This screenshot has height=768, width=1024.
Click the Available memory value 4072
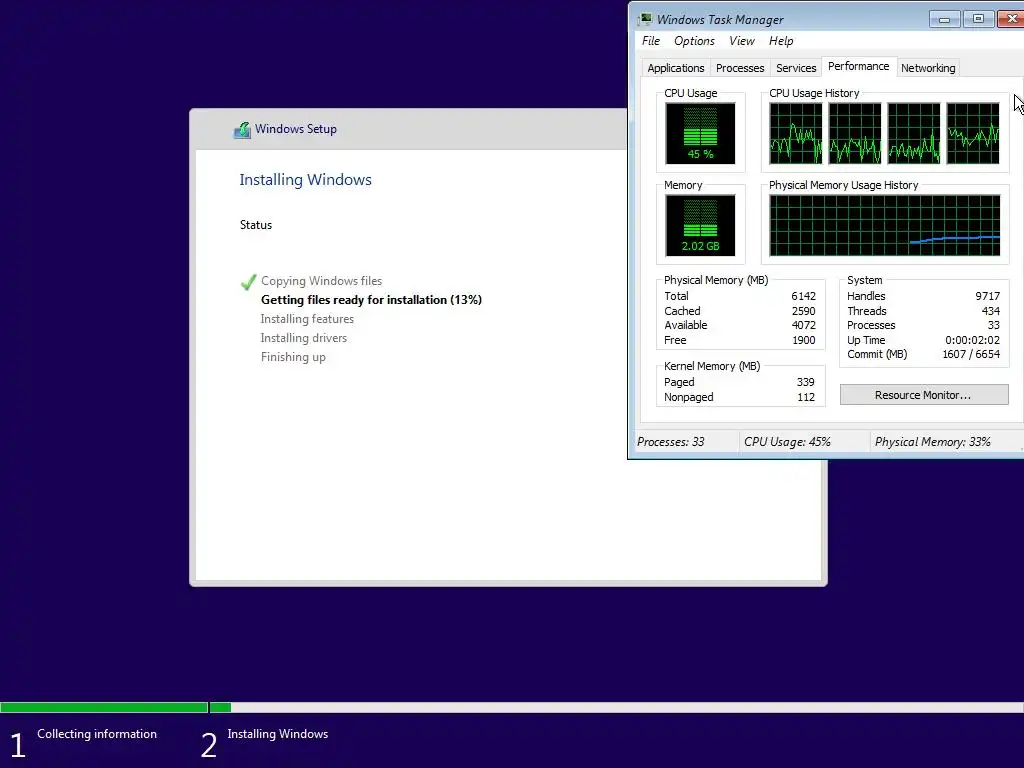[x=803, y=325]
